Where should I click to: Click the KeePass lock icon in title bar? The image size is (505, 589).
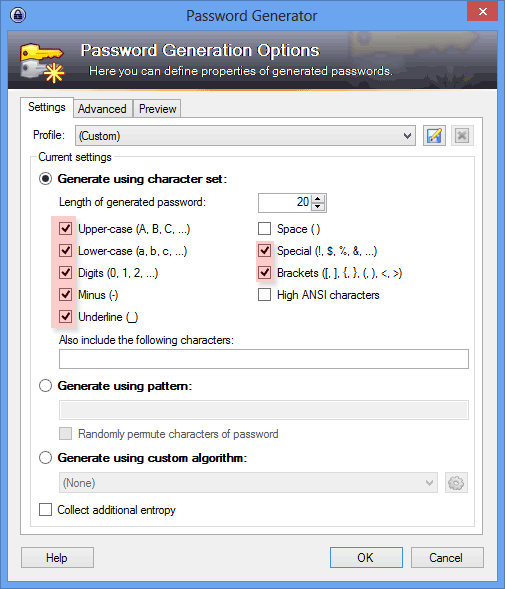(x=18, y=15)
